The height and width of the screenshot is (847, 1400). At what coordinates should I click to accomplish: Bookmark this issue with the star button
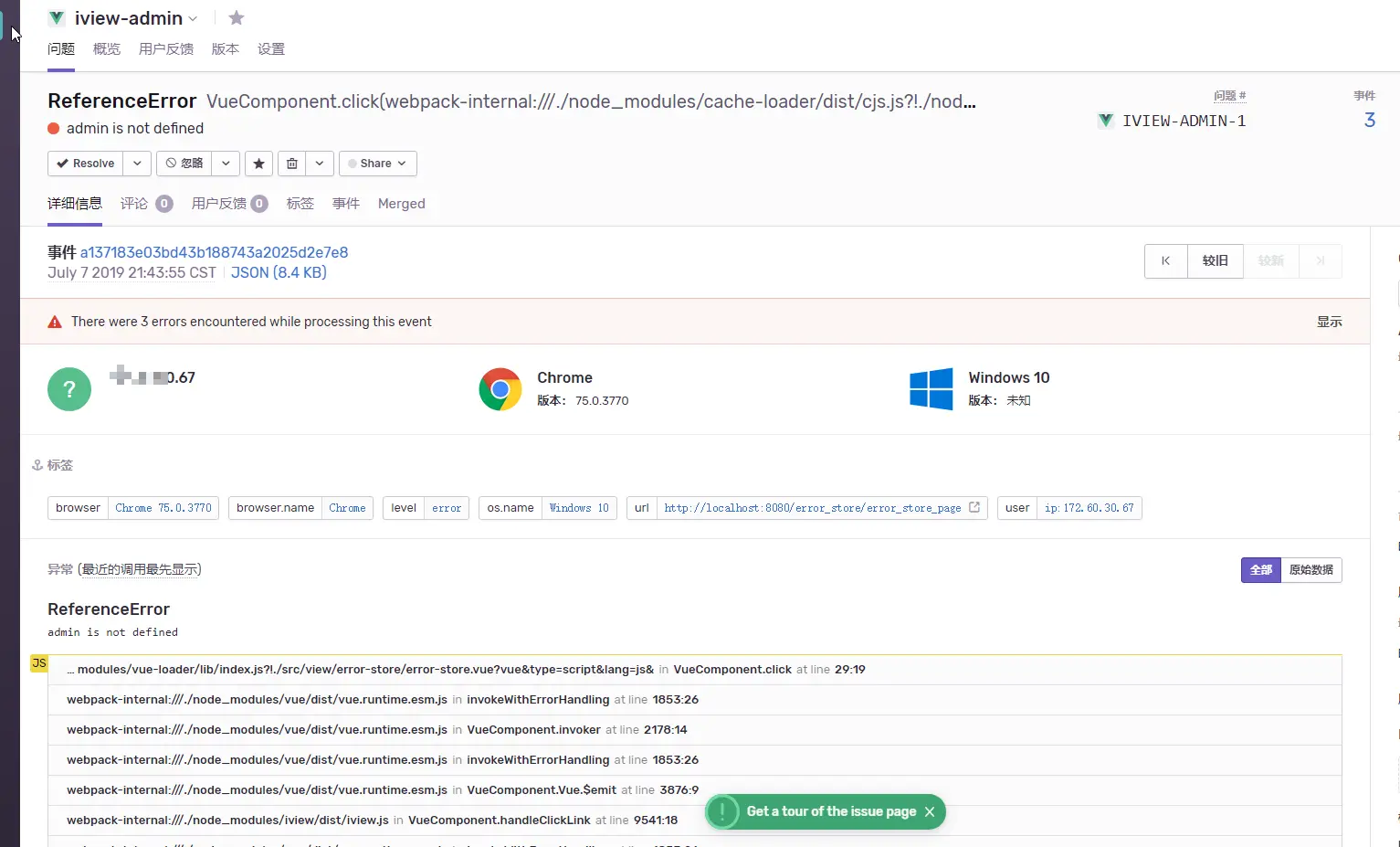coord(259,164)
